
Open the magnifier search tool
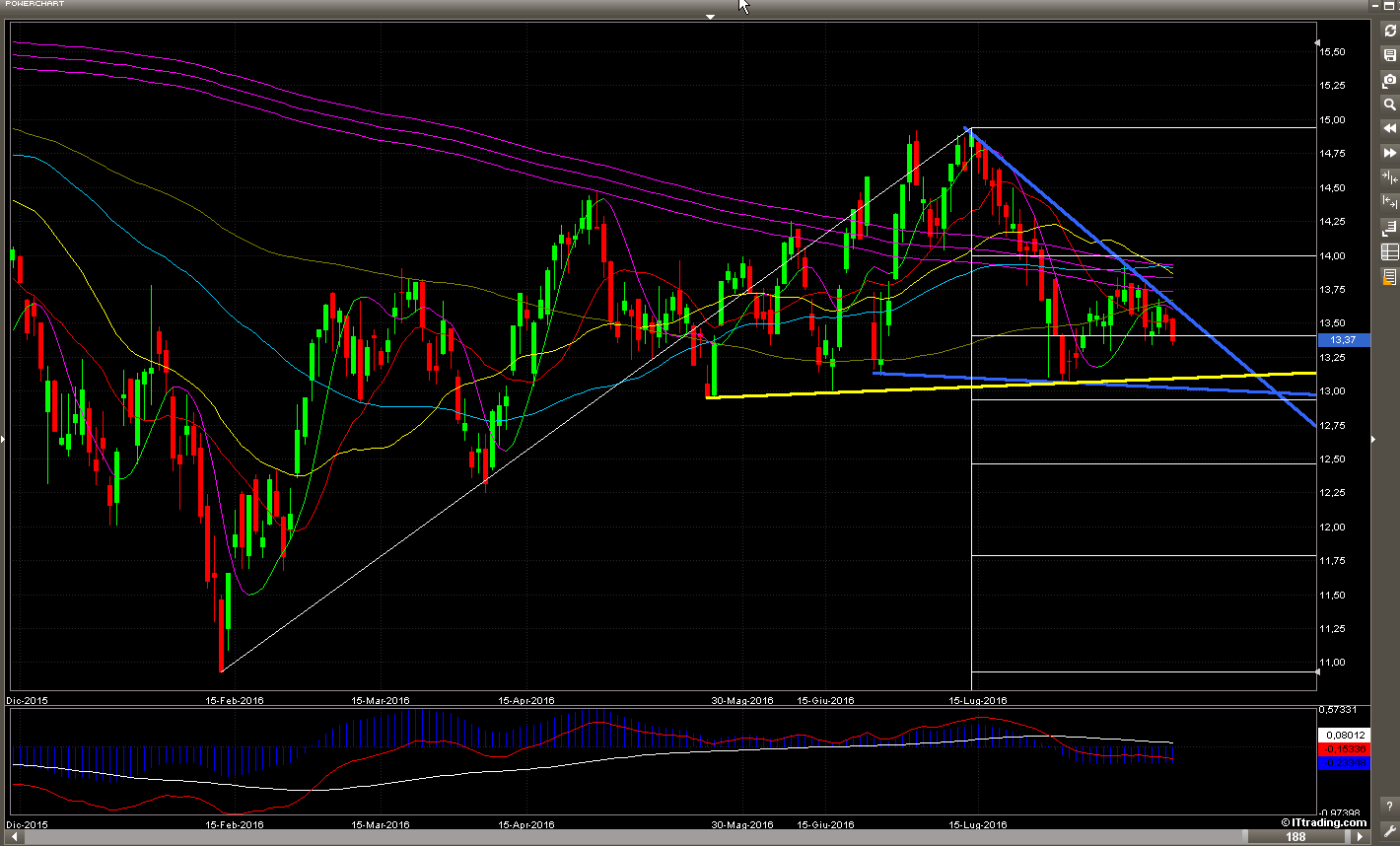point(1389,105)
